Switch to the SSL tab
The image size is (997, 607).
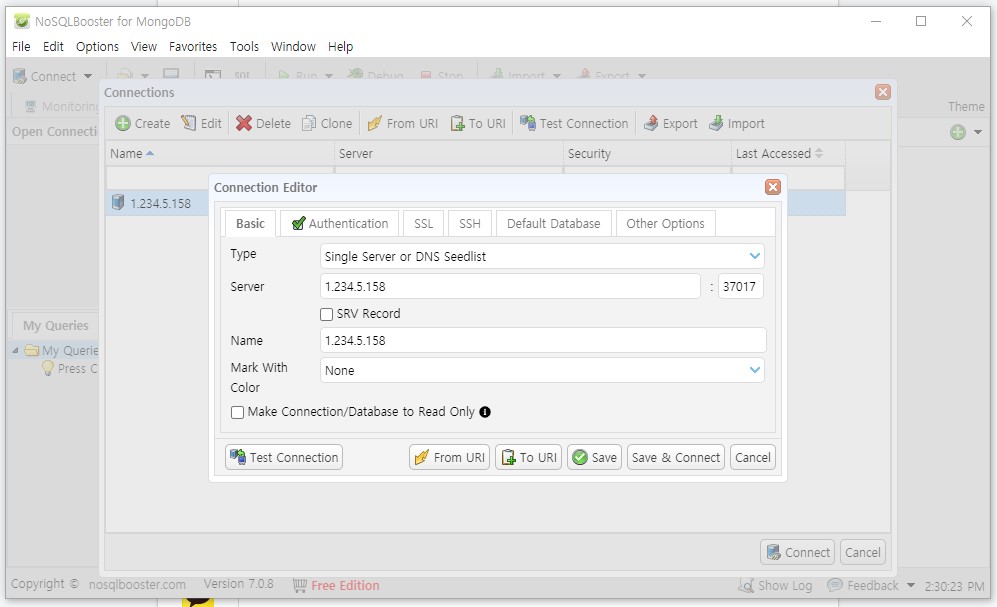(423, 224)
